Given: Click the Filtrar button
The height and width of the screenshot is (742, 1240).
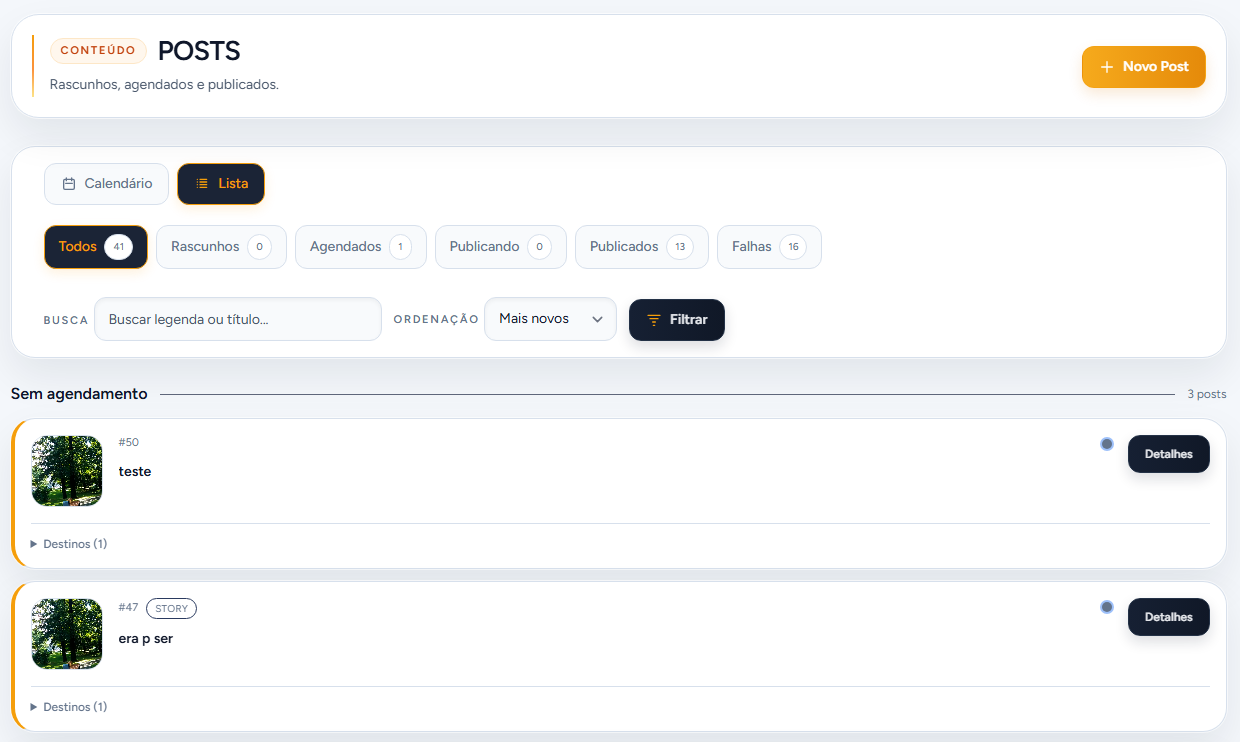Looking at the screenshot, I should tap(677, 320).
